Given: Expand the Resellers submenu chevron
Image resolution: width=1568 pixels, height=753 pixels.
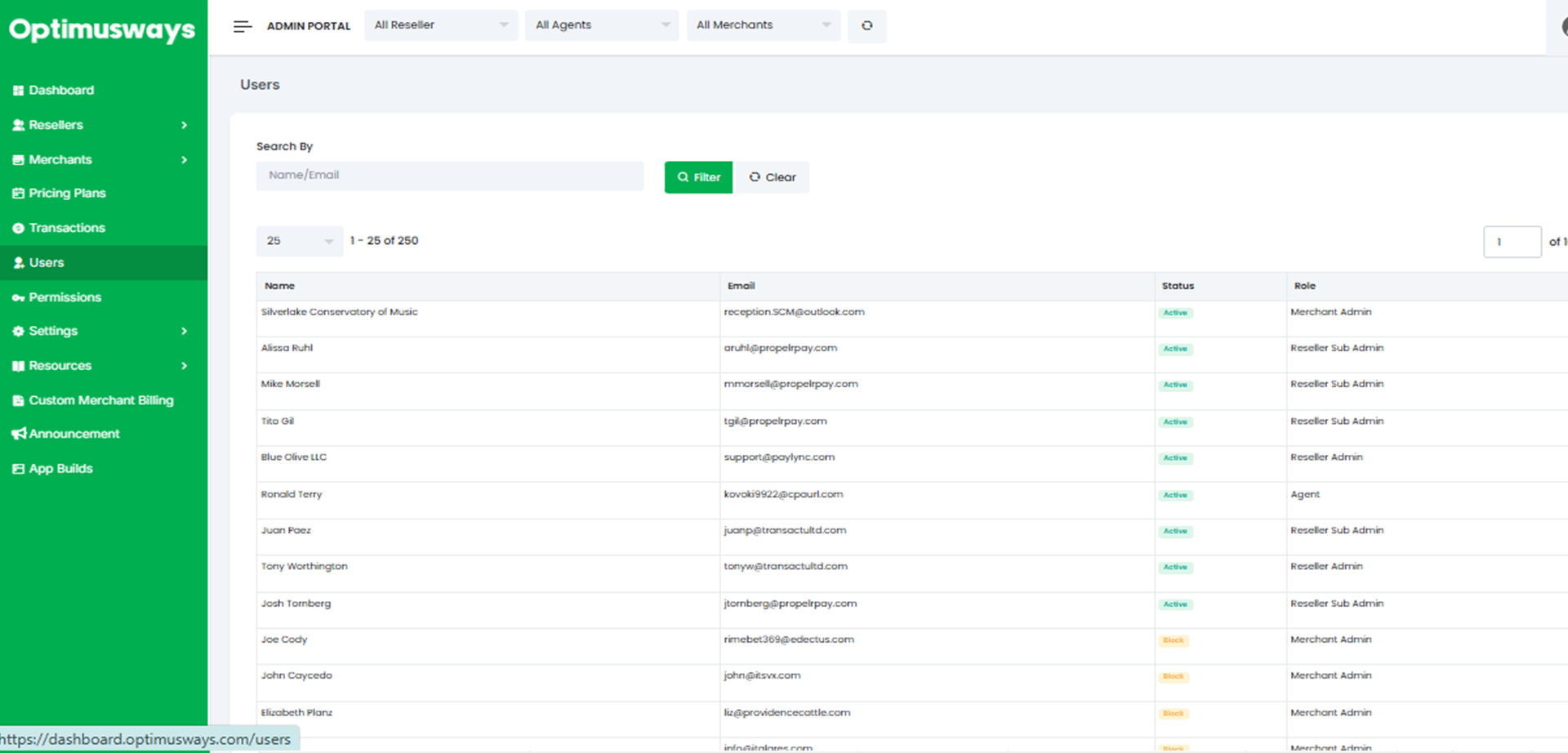Looking at the screenshot, I should (185, 125).
